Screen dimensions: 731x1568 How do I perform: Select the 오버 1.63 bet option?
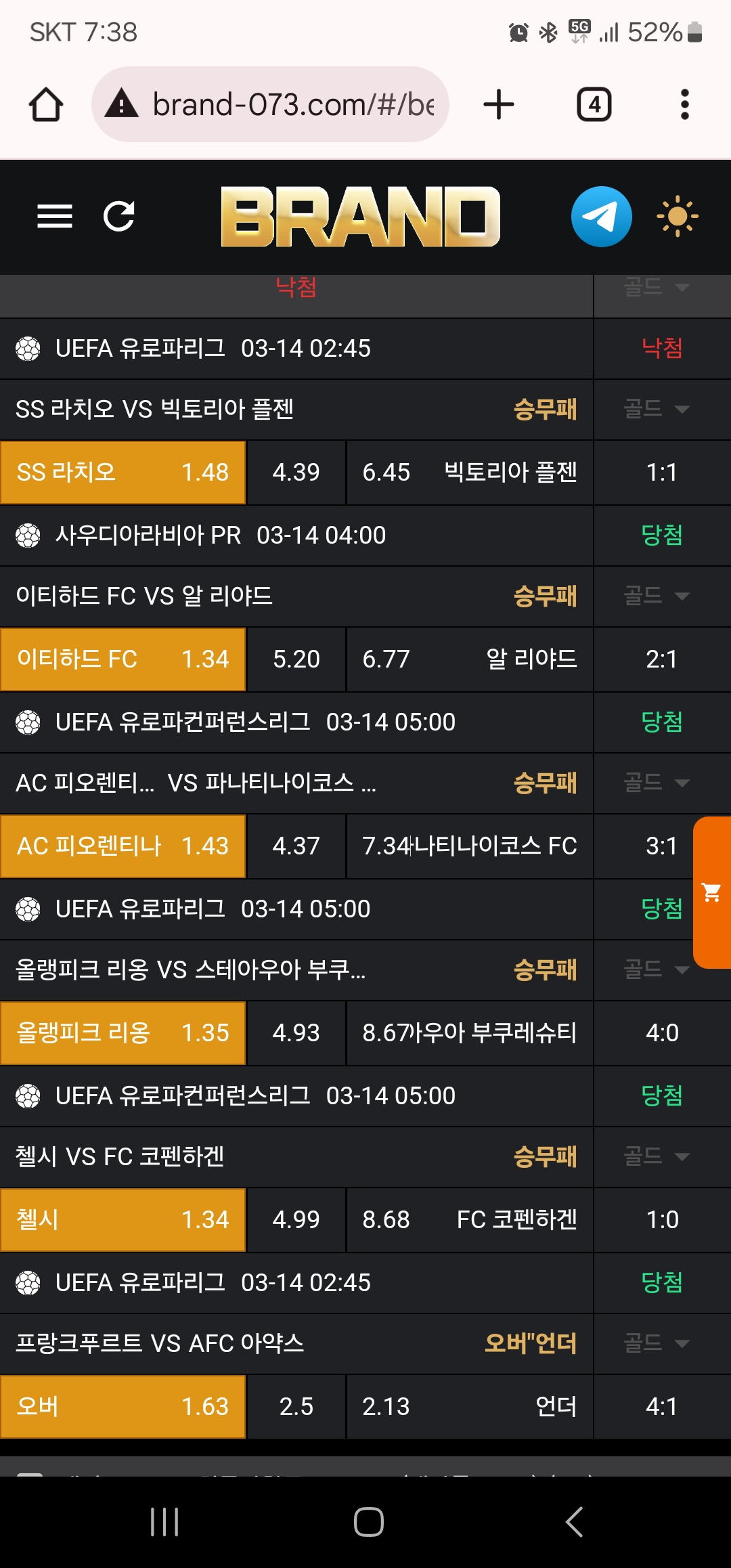(x=123, y=1407)
